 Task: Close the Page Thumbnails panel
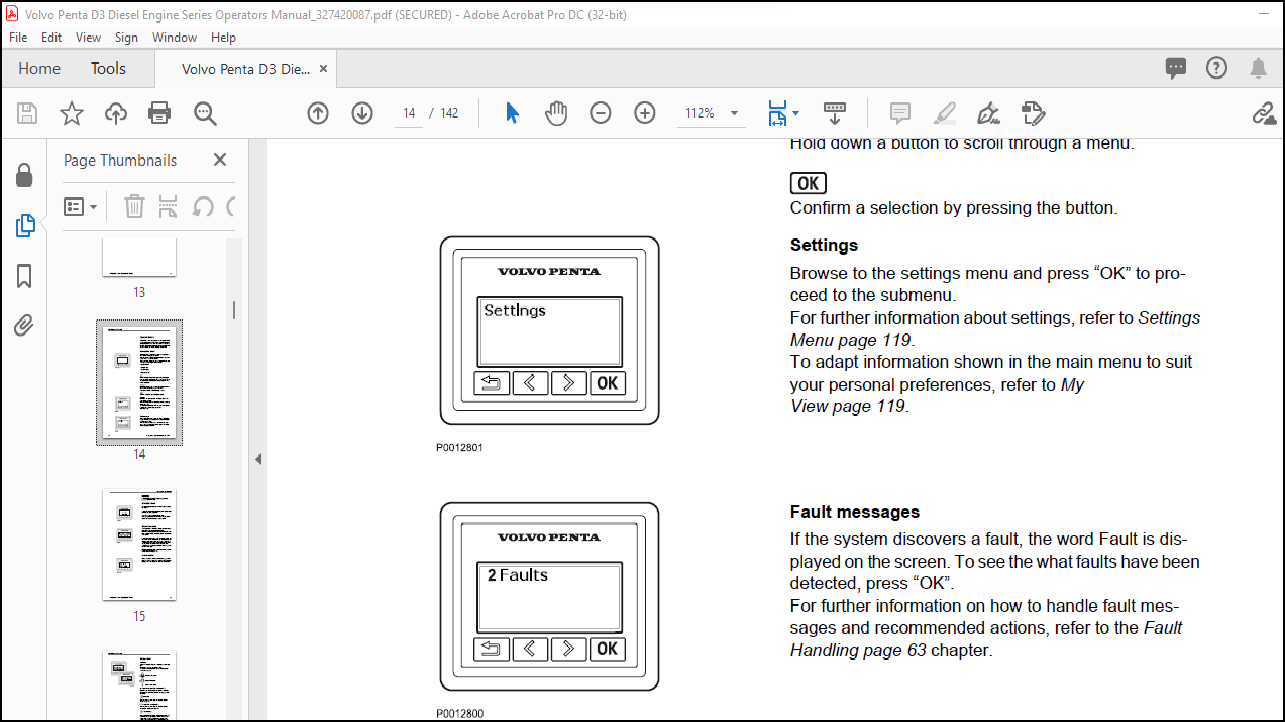220,160
